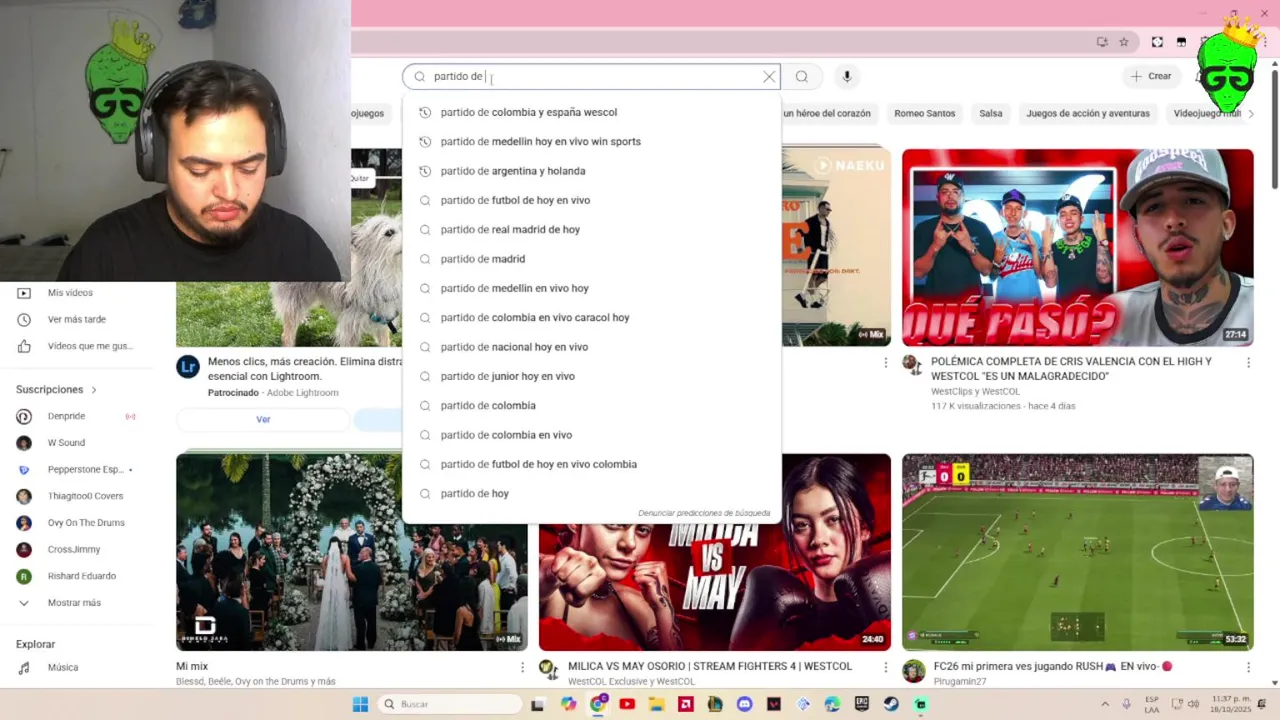Pick the "partido de madrid" suggestion
1280x720 pixels.
point(591,259)
